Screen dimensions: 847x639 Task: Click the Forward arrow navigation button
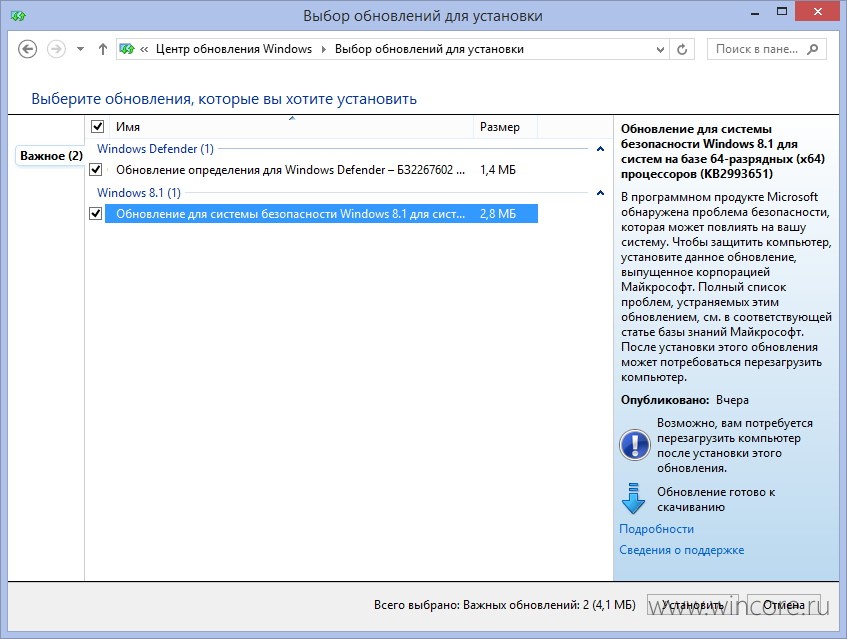56,49
